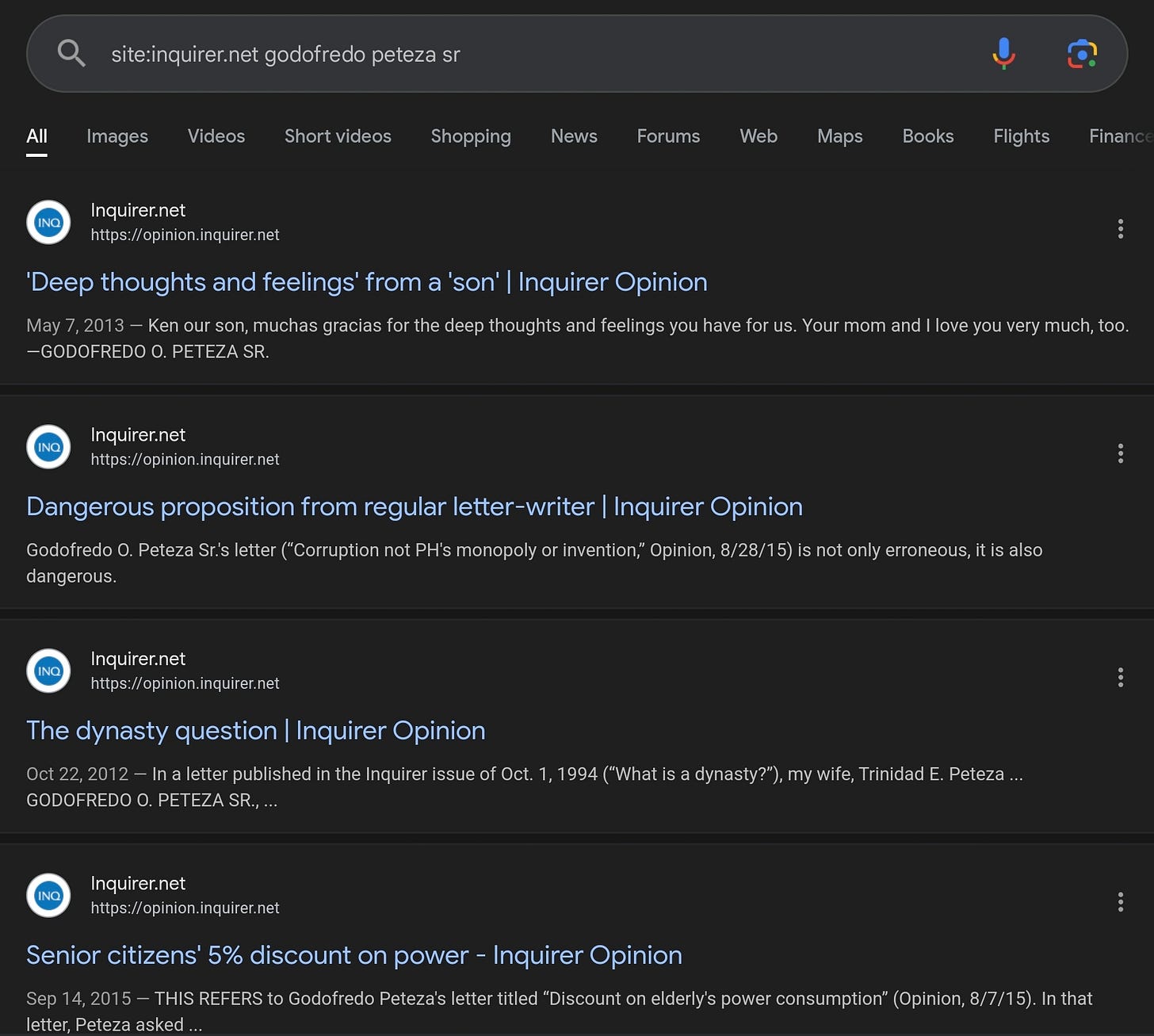Click opinion.inquirer.net URL of 'Dangerous proposition' result

(185, 459)
